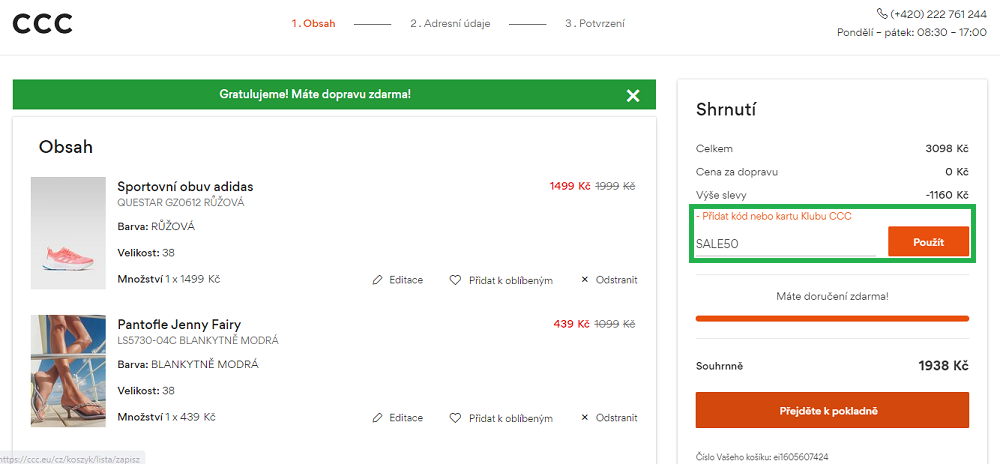Click the phone icon beside the number

[x=882, y=13]
